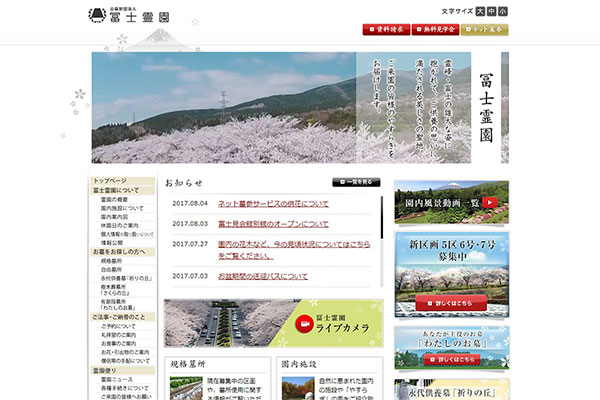
Task: Open the 園内の花木など、今の見頃状況 news link
Action: [294, 250]
